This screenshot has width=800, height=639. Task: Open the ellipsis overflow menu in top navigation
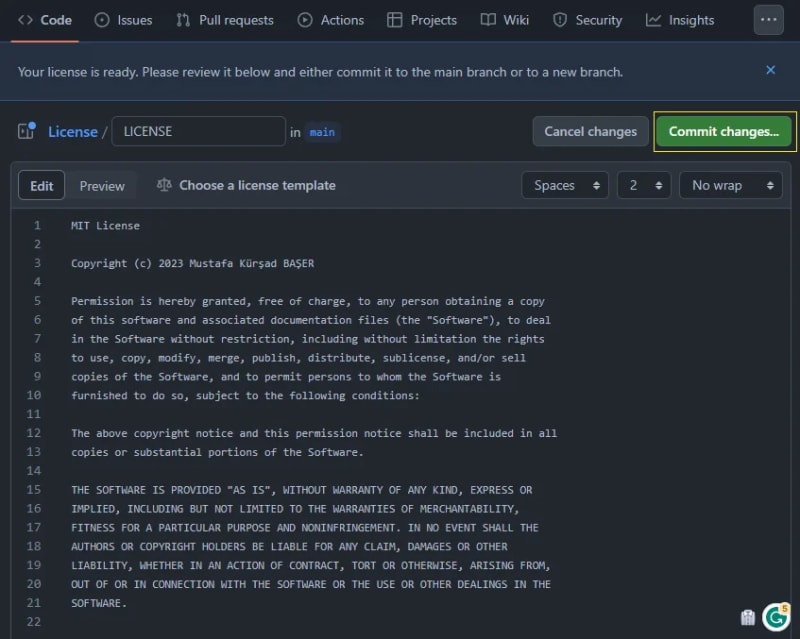tap(768, 19)
